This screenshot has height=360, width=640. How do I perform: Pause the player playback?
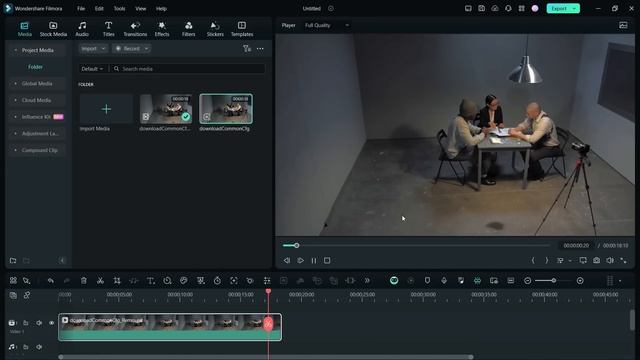(x=314, y=260)
